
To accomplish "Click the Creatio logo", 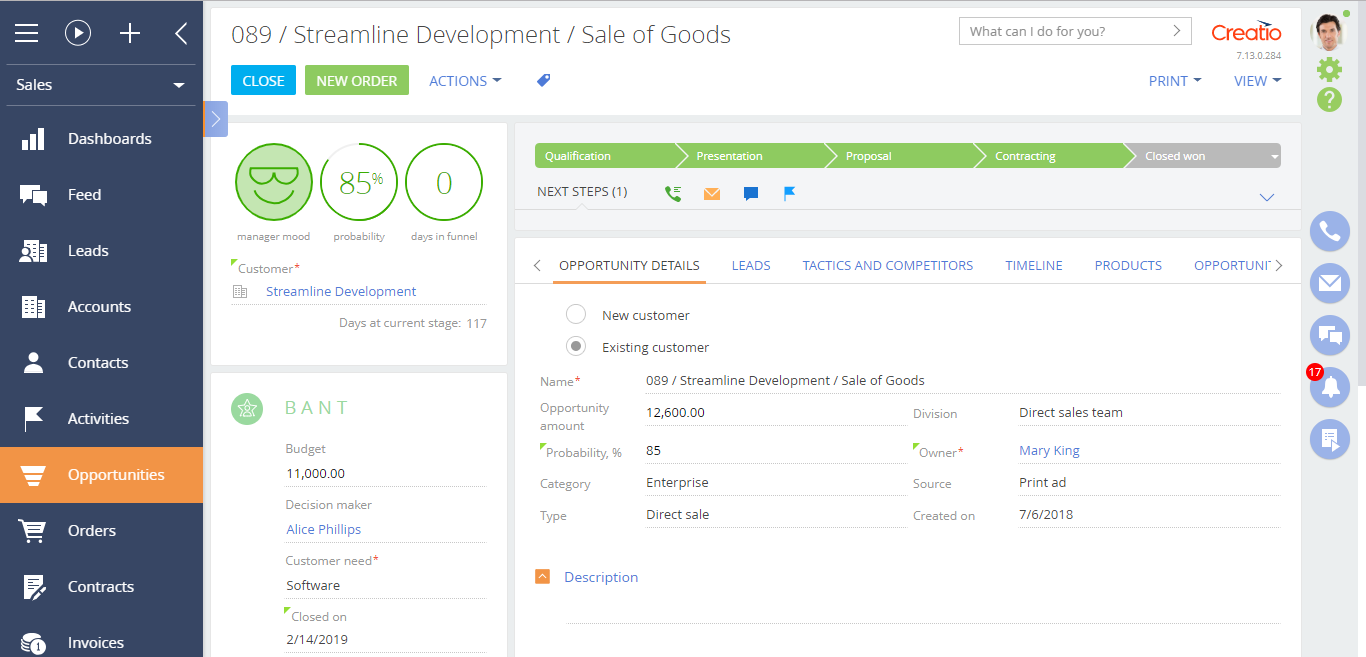I will (1246, 32).
